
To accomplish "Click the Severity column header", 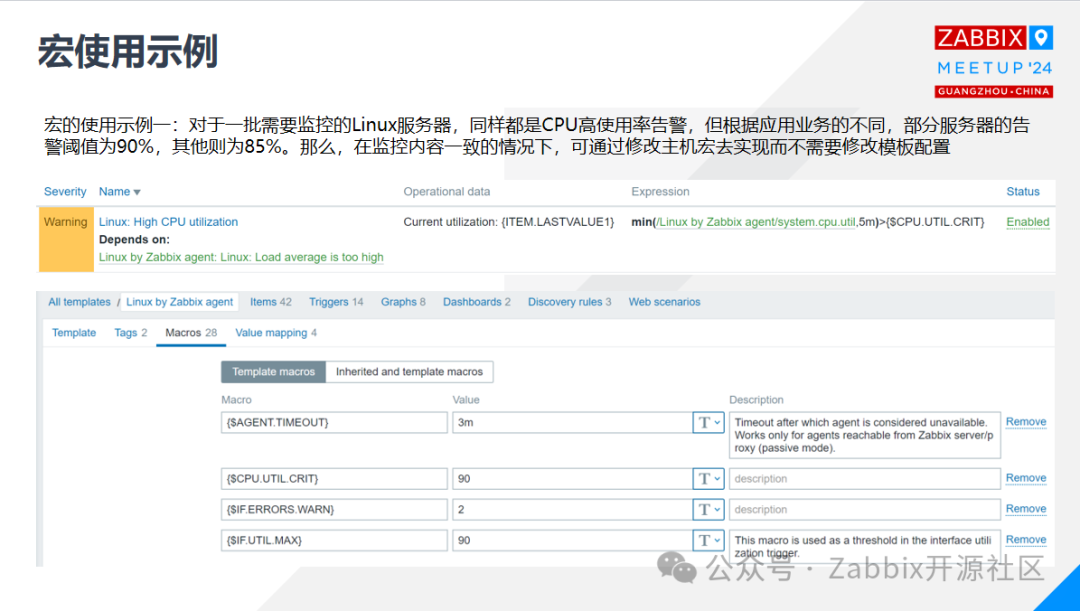I will click(65, 191).
